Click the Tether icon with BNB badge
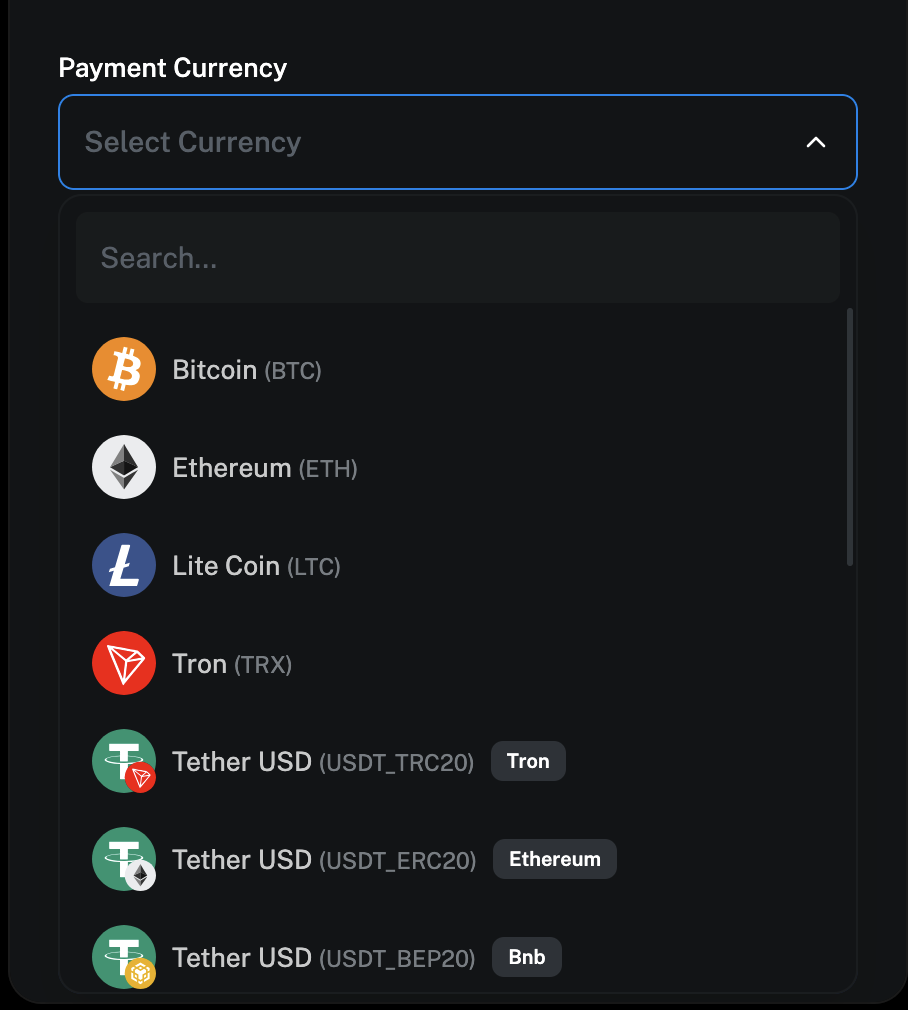908x1010 pixels. click(x=124, y=957)
